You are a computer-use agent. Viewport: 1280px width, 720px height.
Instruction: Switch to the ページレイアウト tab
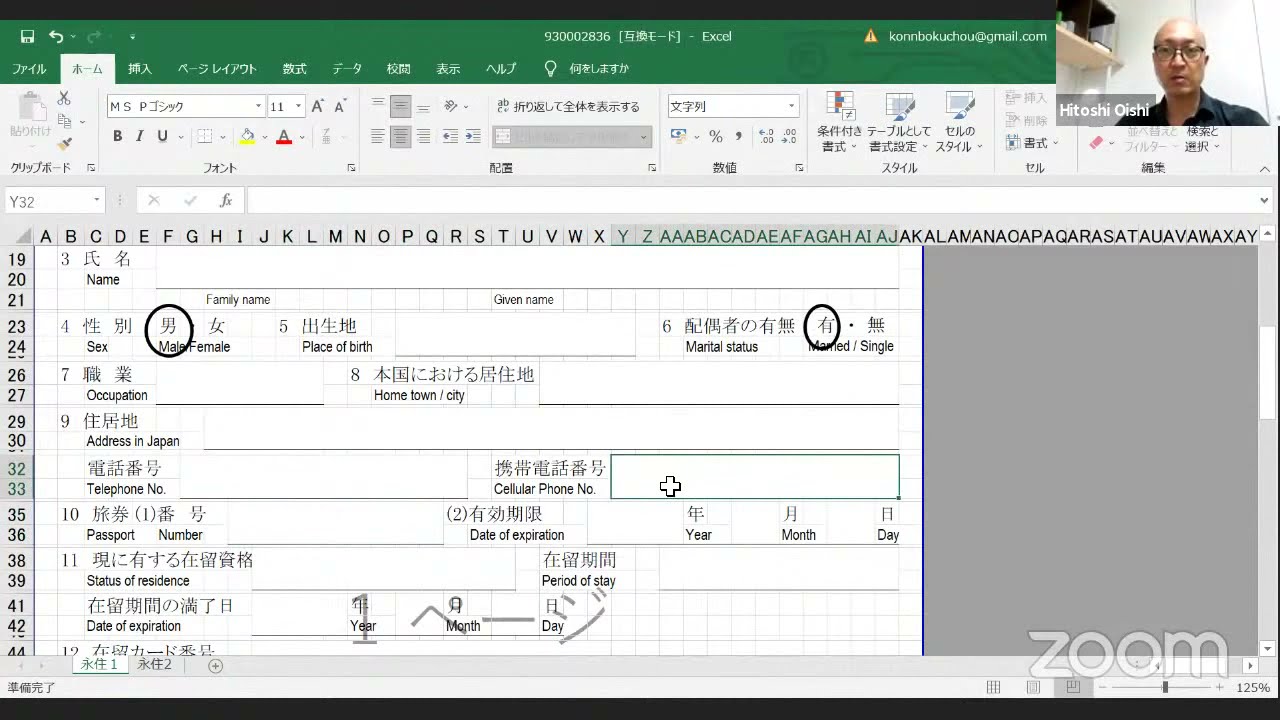(217, 69)
